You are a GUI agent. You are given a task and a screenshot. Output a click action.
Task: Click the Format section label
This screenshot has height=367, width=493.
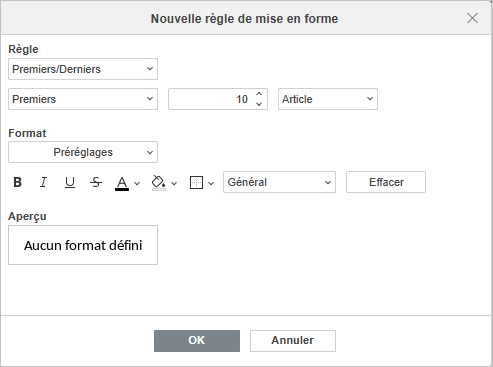tap(27, 133)
